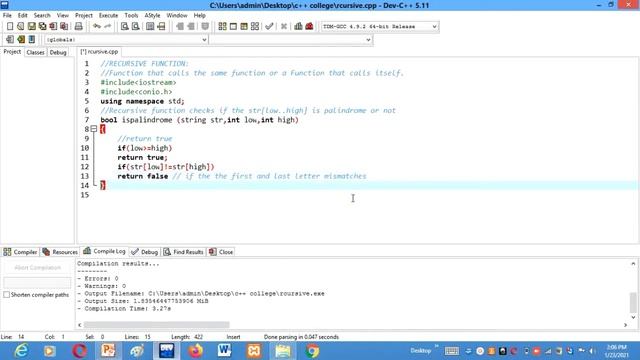Open the File menu
The height and width of the screenshot is (360, 640).
(x=7, y=15)
